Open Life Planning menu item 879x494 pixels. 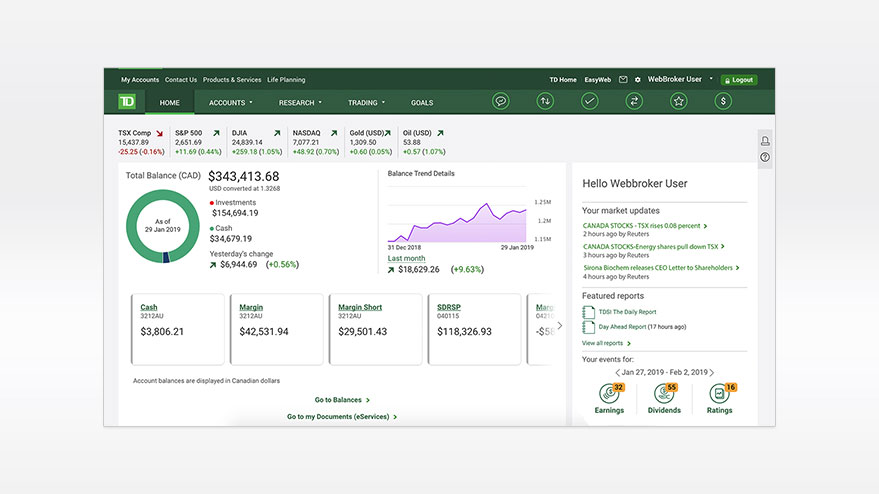tap(286, 80)
